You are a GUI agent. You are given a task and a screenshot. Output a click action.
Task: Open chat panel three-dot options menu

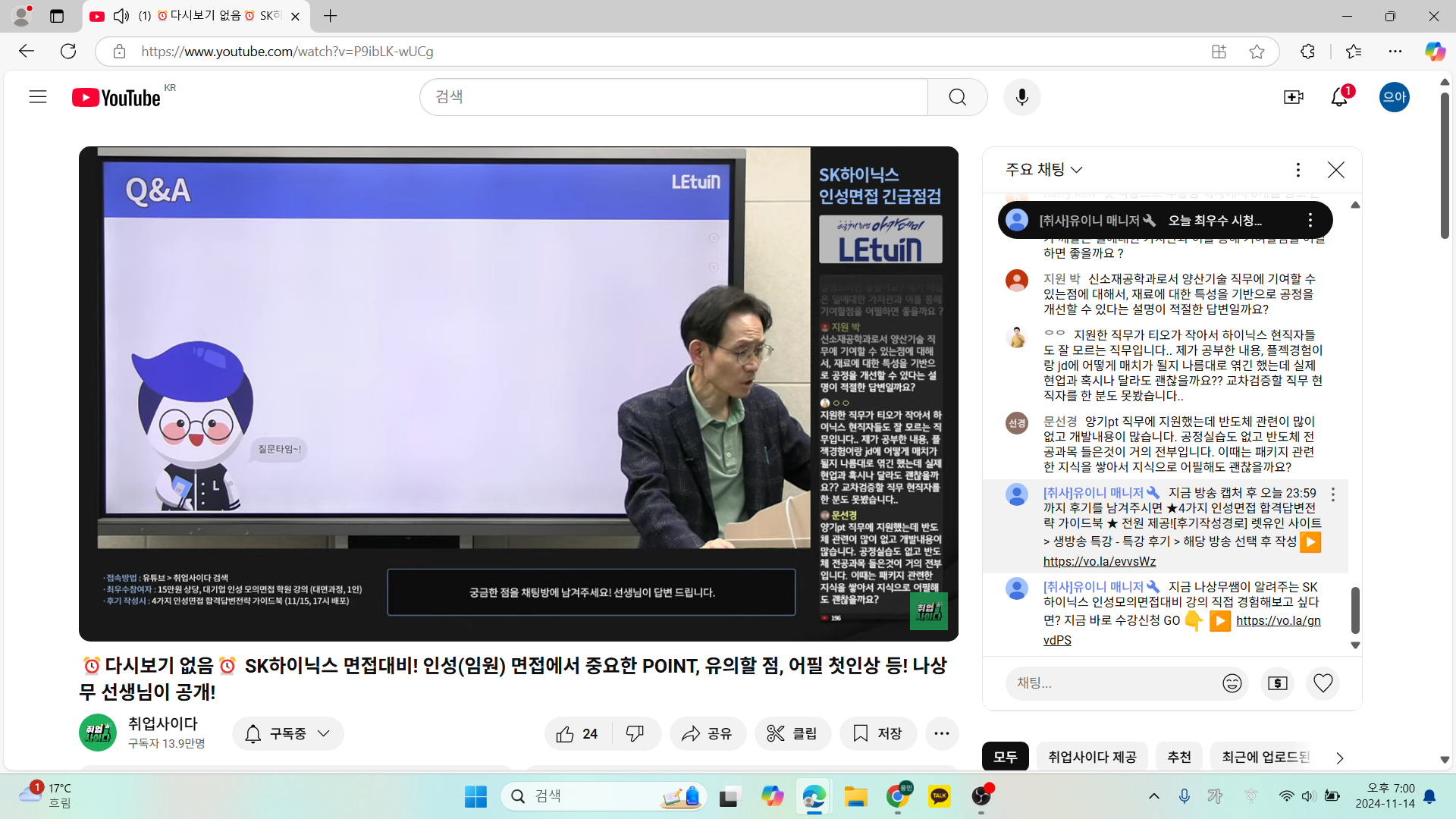tap(1298, 170)
